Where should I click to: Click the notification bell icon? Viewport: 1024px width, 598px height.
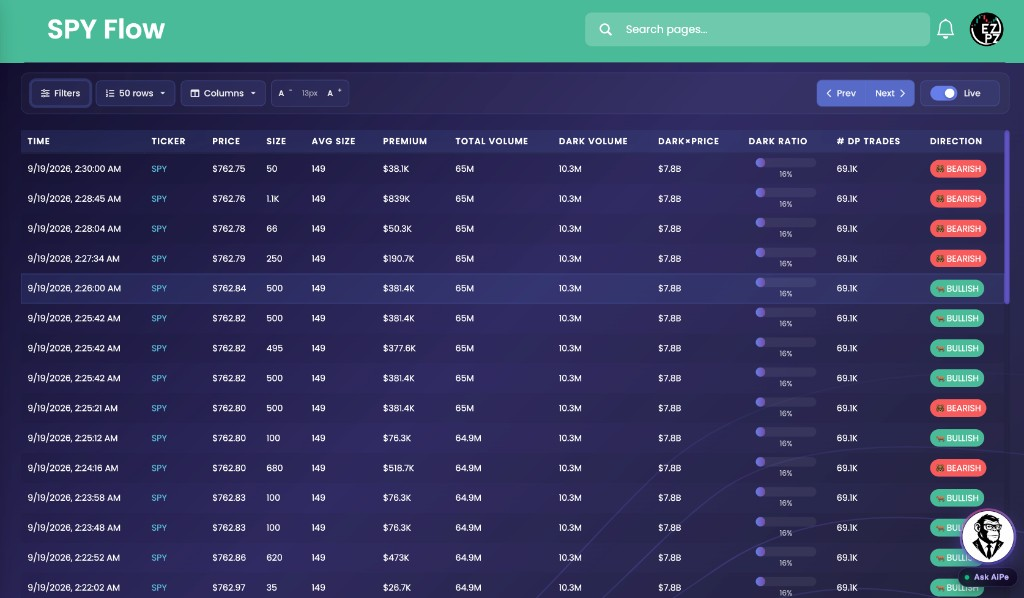(945, 29)
